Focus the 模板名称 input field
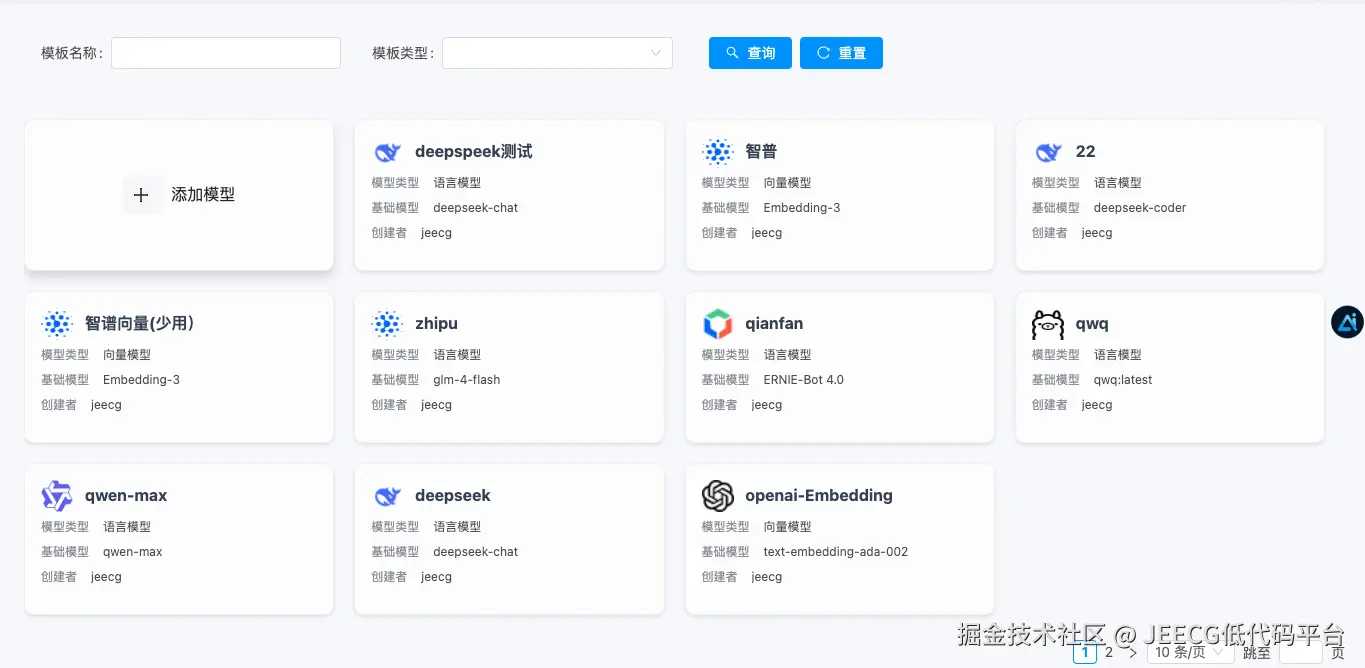This screenshot has width=1365, height=668. point(226,53)
